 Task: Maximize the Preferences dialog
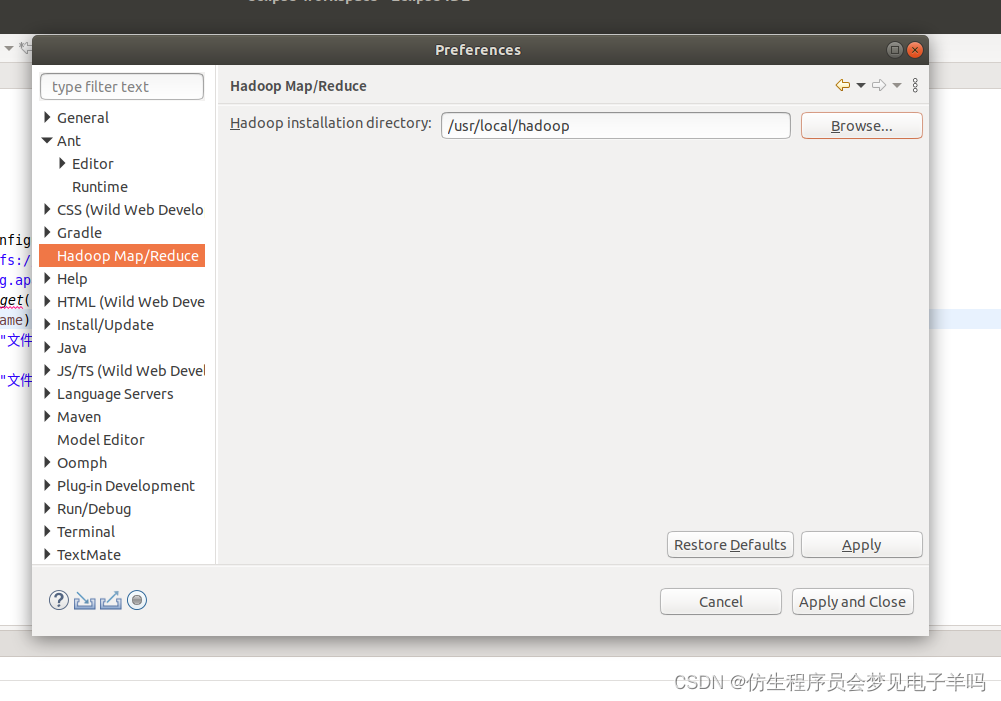click(894, 50)
